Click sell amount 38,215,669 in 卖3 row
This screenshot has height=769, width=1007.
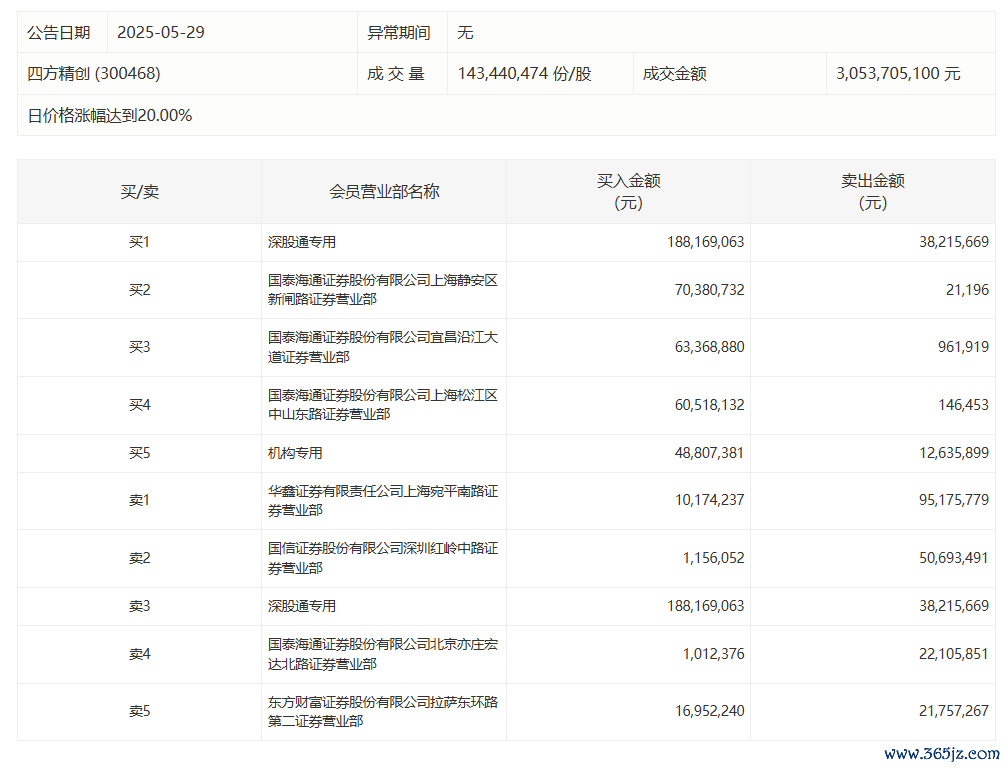pos(954,606)
